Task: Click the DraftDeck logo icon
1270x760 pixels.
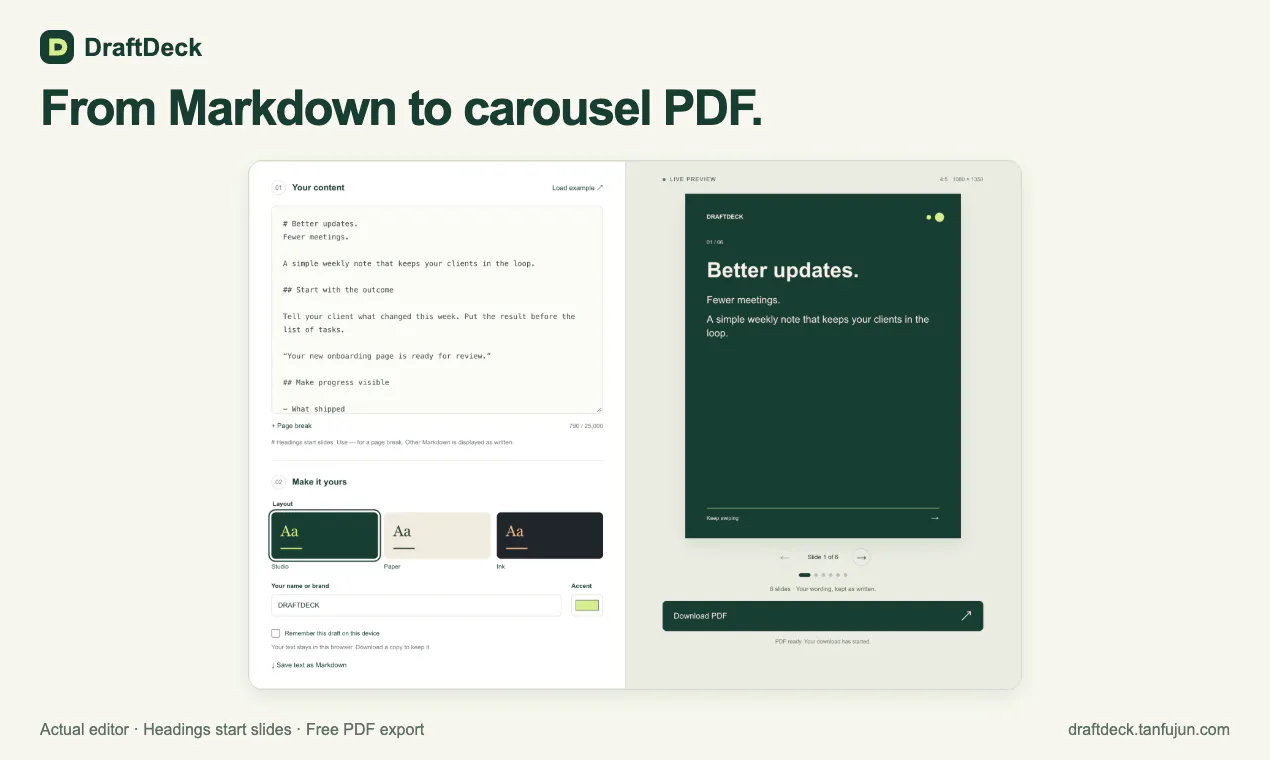Action: point(57,47)
